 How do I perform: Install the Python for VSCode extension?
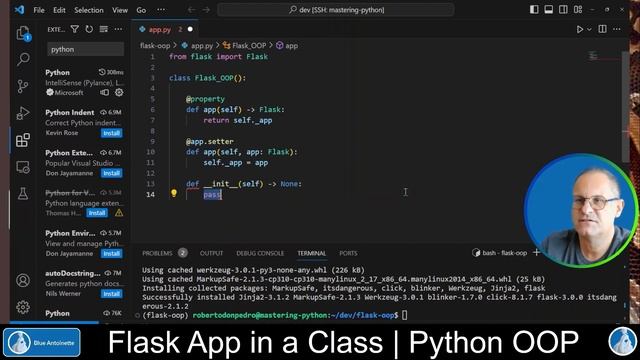coord(97,213)
